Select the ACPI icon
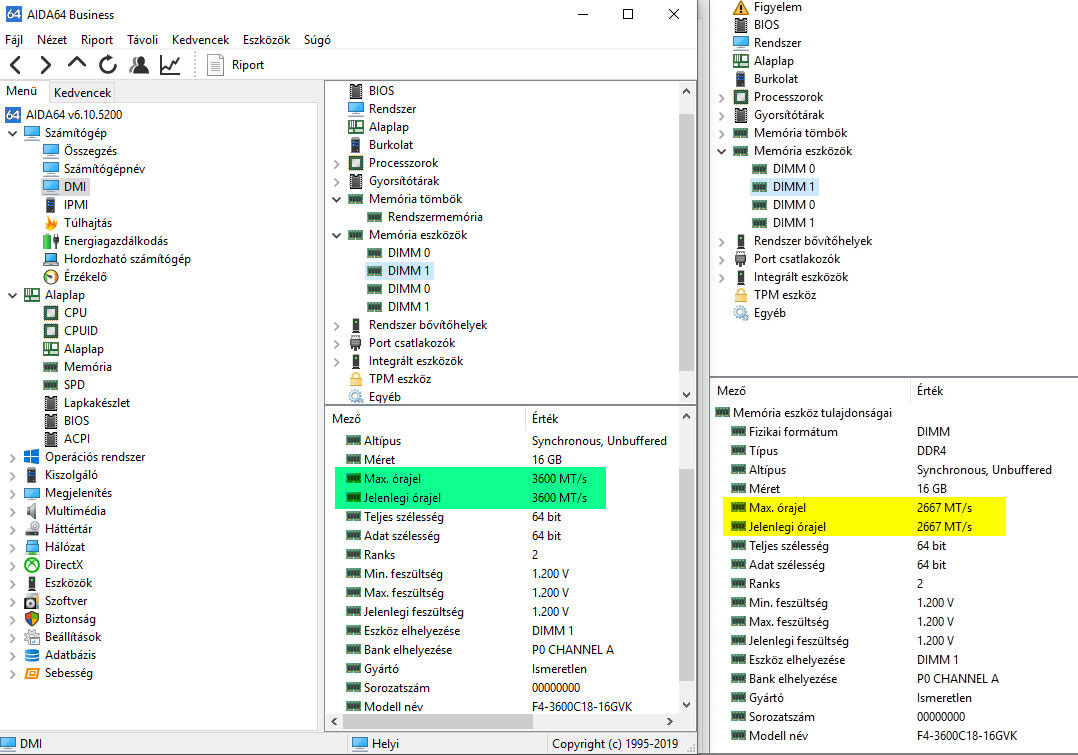The height and width of the screenshot is (755, 1078). [x=50, y=439]
